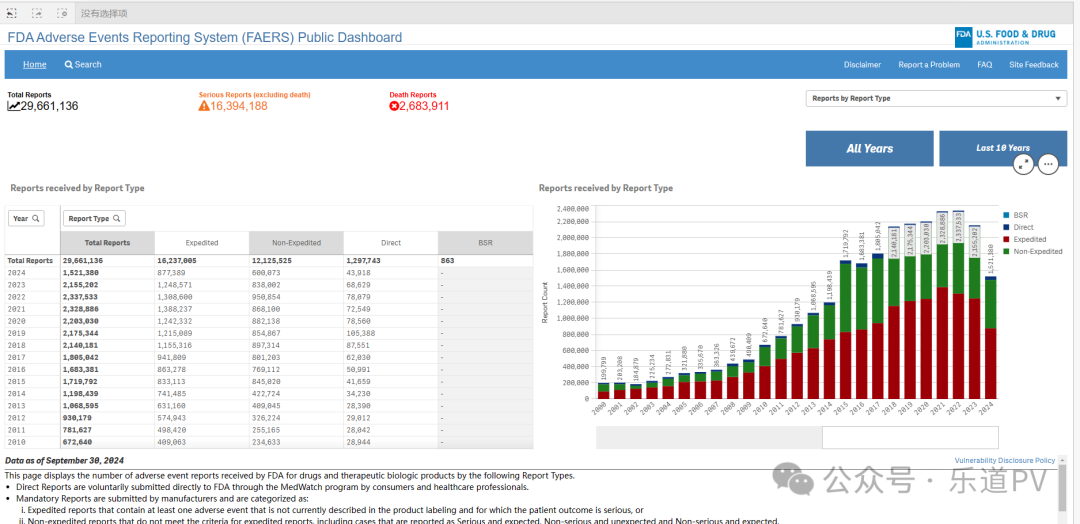
Task: Open the Reports by Report Type dropdown
Action: tap(936, 98)
